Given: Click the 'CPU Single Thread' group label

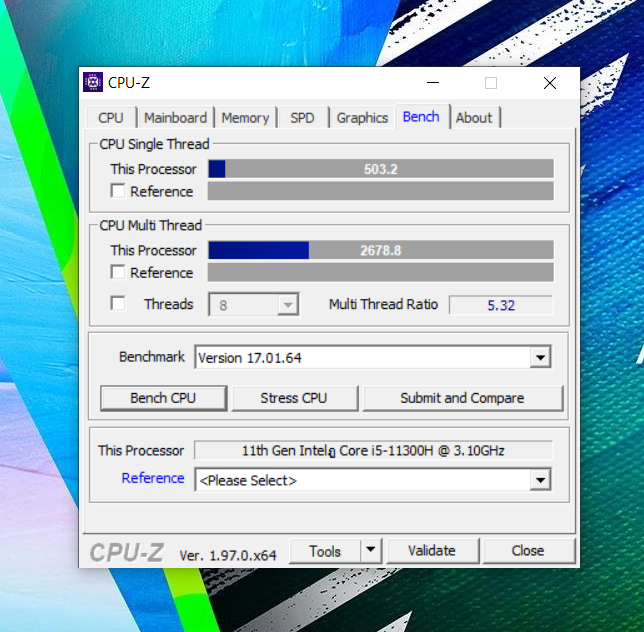Looking at the screenshot, I should coord(154,144).
